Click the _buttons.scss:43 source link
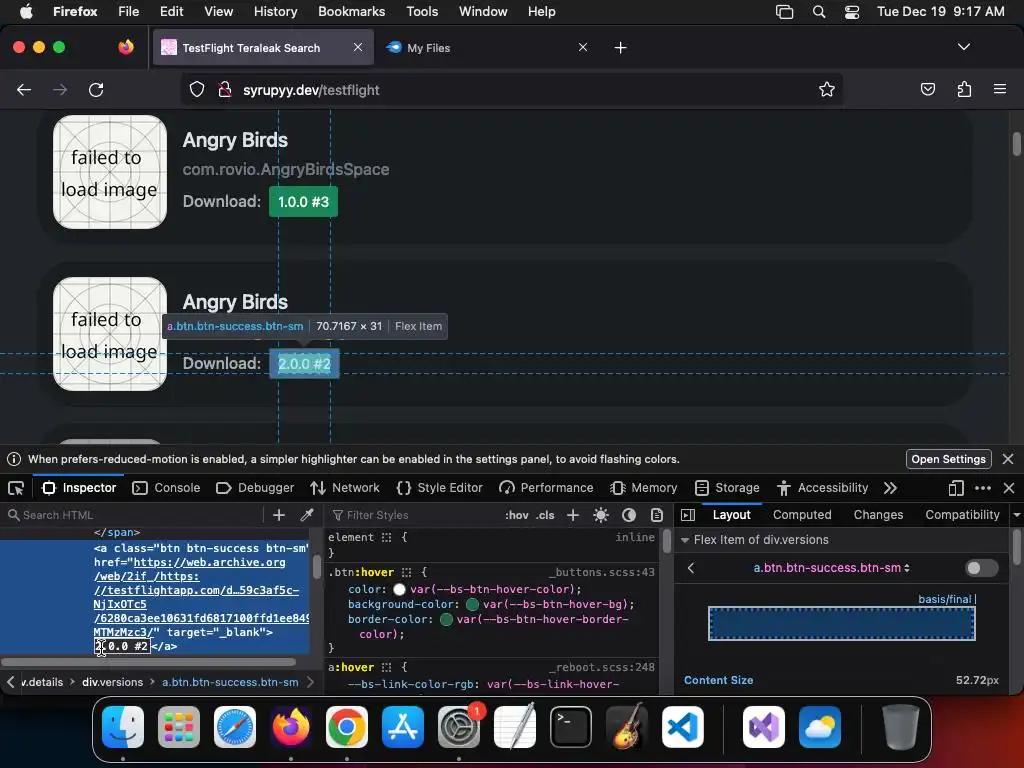This screenshot has width=1024, height=768. click(x=601, y=572)
